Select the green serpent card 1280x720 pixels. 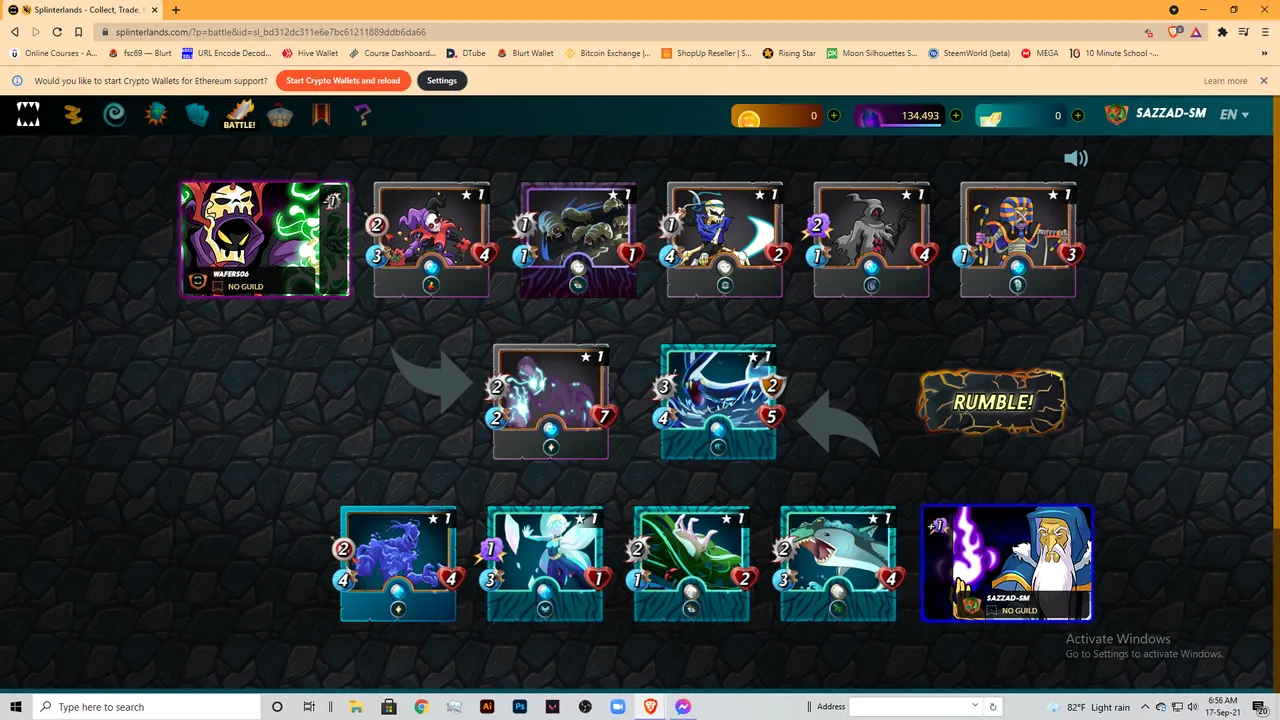(692, 564)
